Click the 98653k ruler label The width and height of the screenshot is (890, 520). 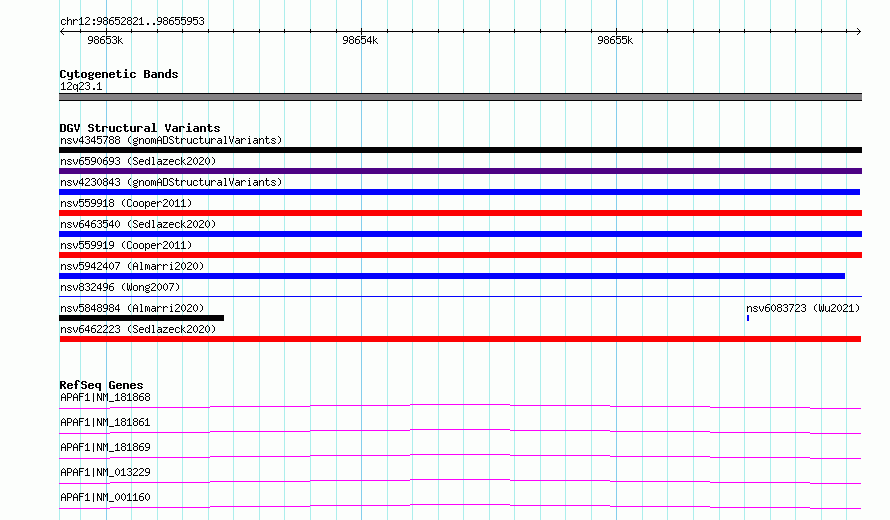coord(105,40)
